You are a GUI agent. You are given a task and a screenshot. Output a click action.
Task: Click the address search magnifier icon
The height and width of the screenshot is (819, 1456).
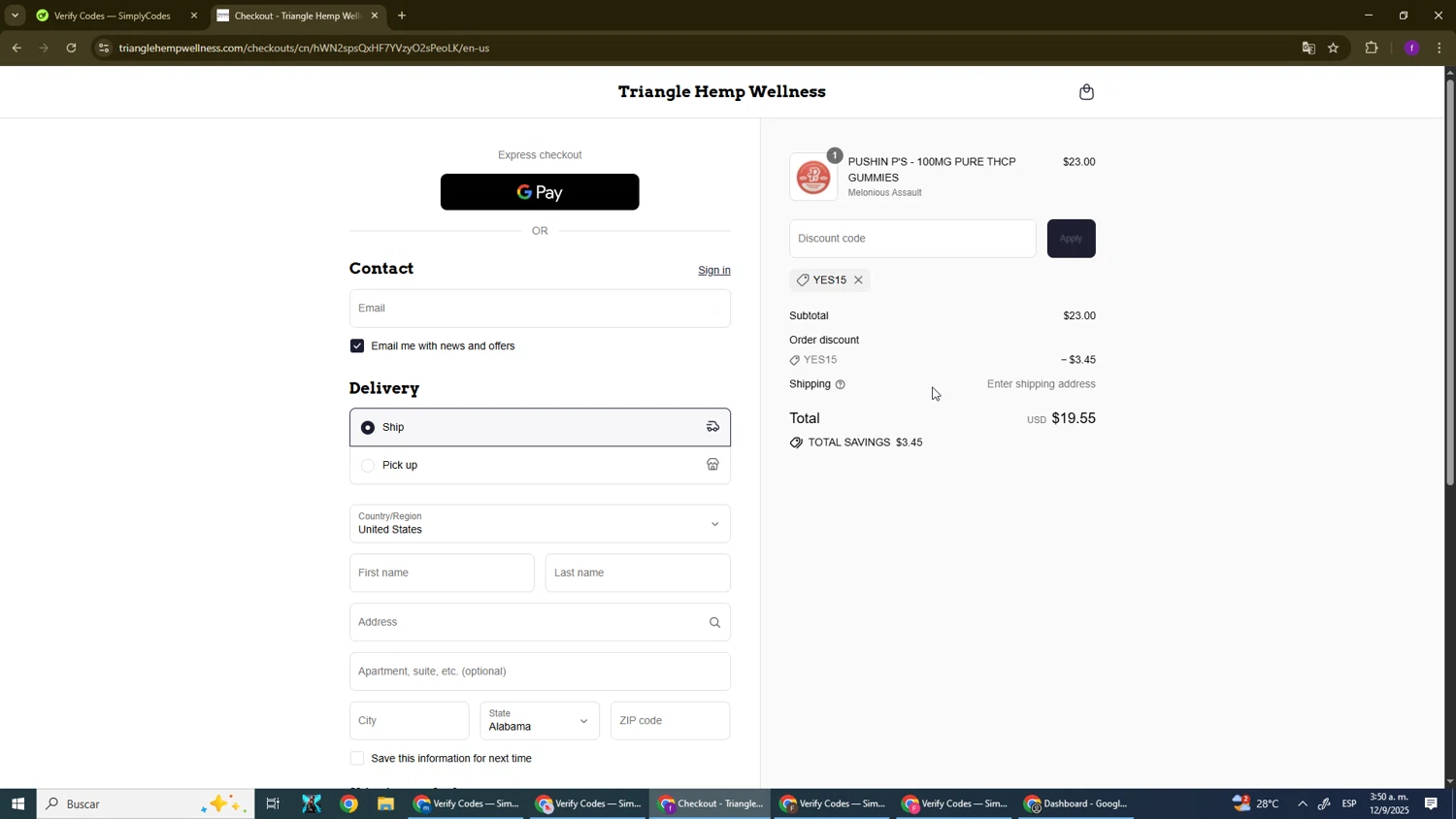tap(714, 623)
